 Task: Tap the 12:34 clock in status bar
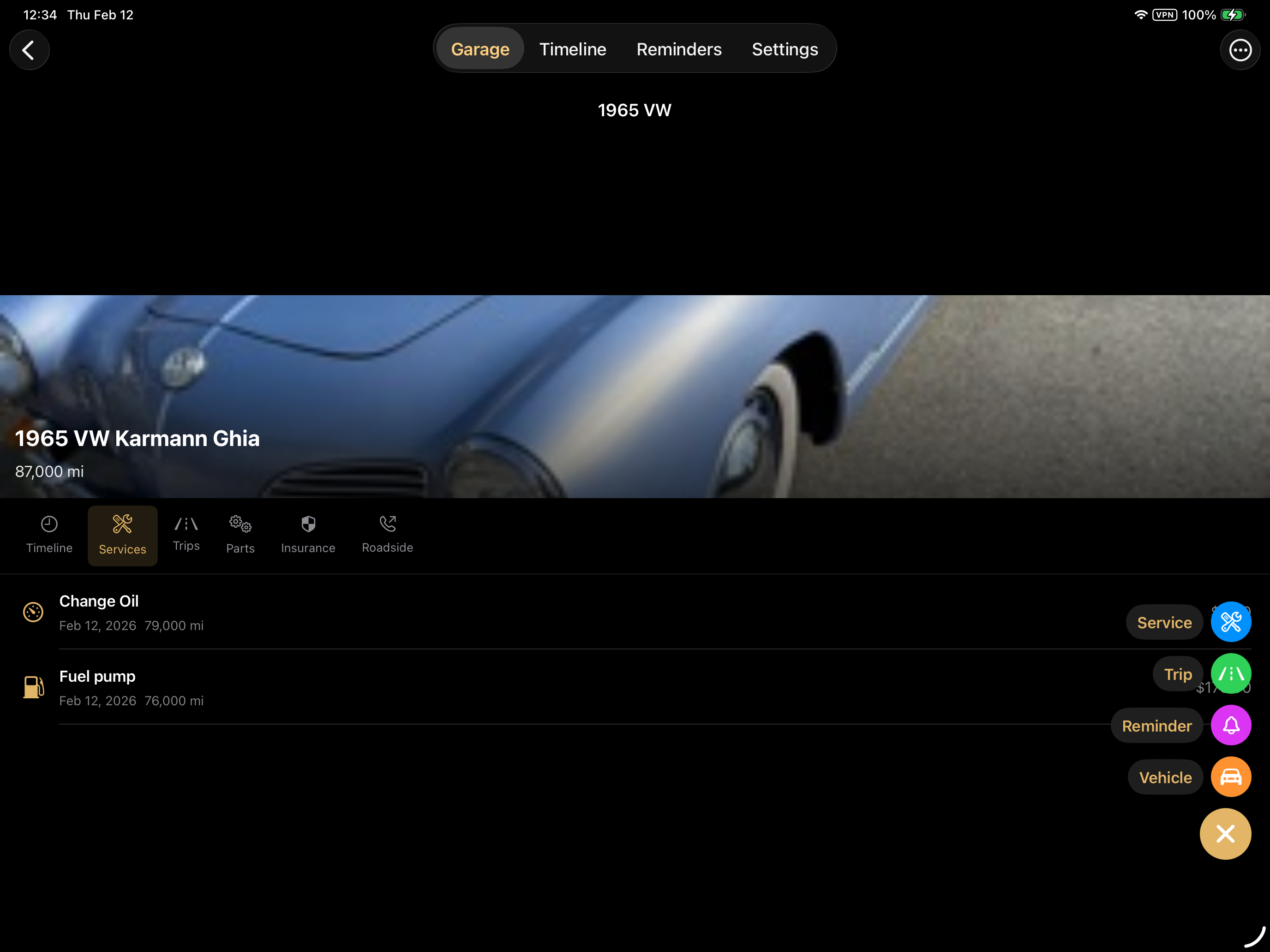pyautogui.click(x=40, y=15)
